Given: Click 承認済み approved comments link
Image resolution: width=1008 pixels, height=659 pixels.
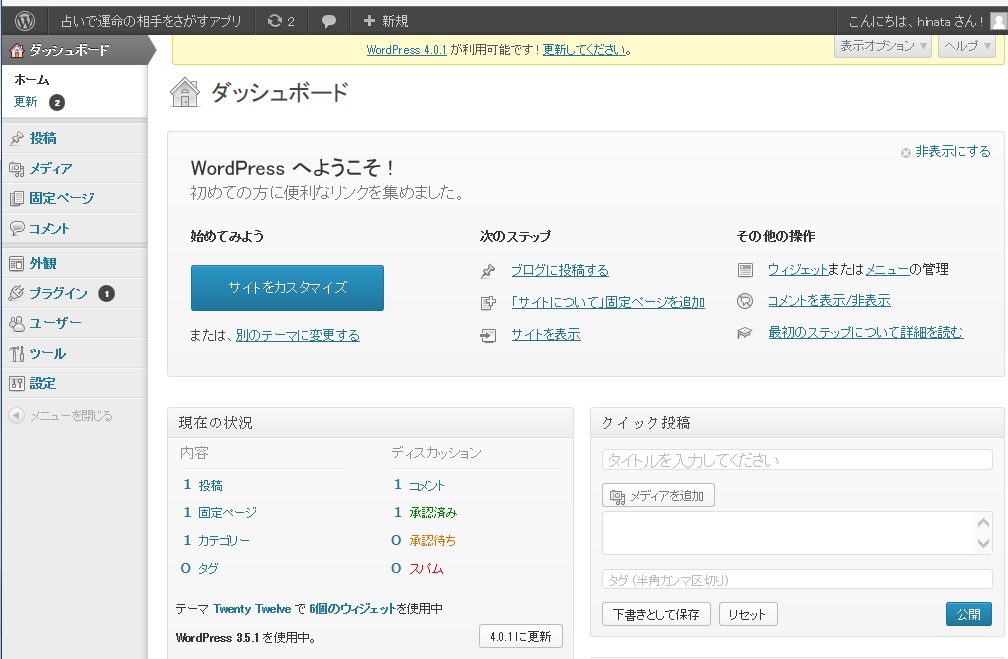Looking at the screenshot, I should (x=433, y=512).
